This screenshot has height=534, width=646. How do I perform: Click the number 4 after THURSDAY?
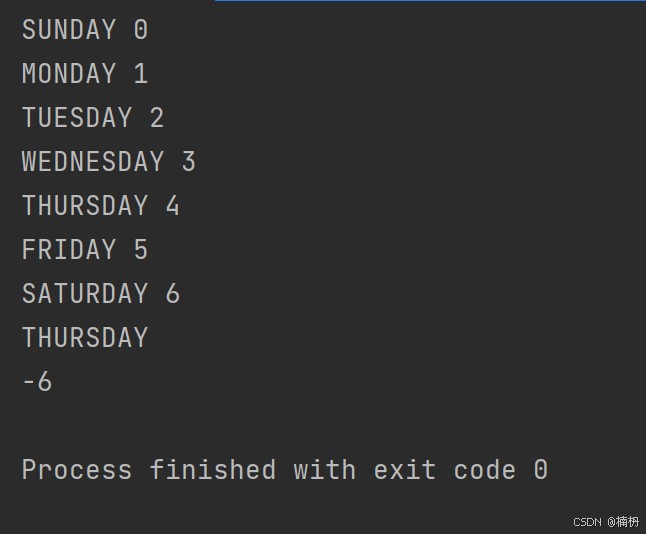click(173, 206)
